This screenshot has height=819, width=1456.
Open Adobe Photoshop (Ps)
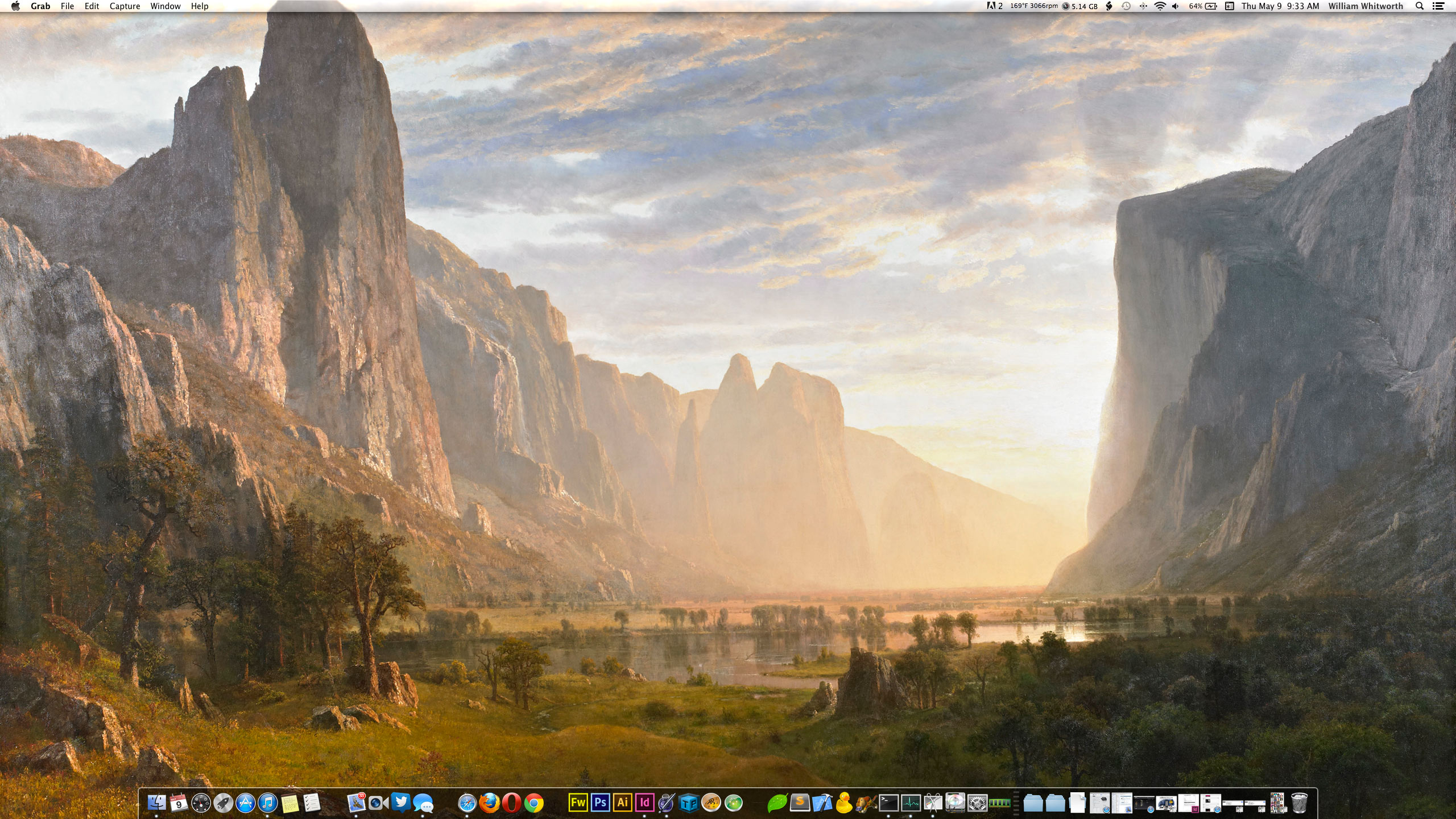click(600, 803)
